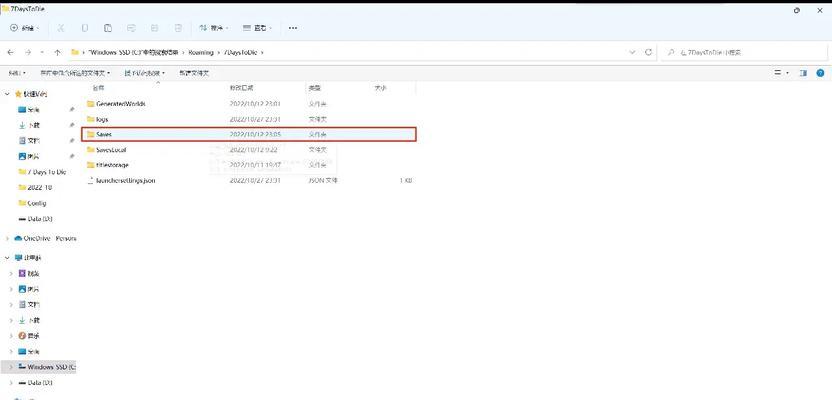Click the Paste clipboard icon

(108, 28)
